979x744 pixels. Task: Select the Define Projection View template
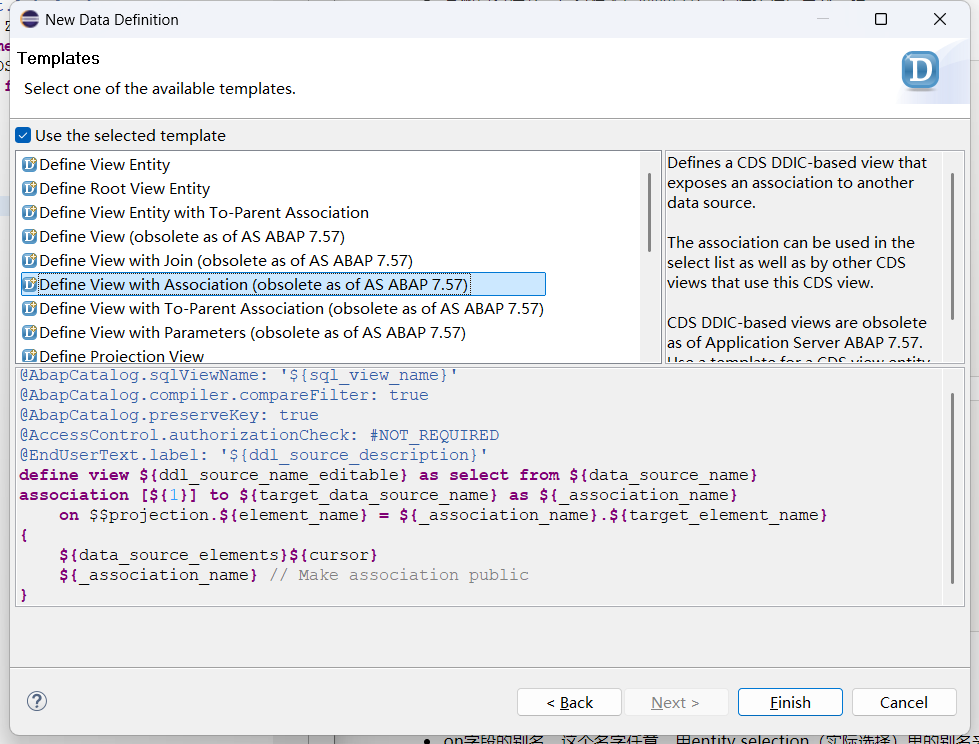point(121,356)
